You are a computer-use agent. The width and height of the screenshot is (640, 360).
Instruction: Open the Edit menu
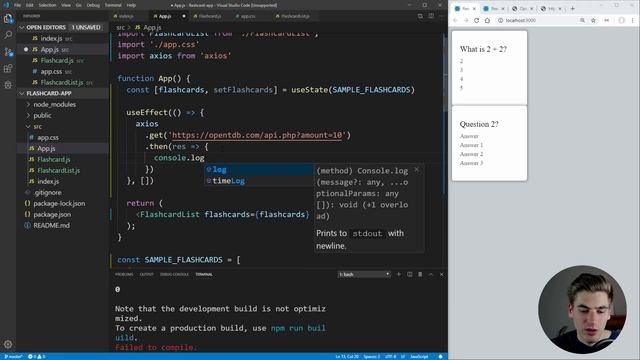click(30, 5)
